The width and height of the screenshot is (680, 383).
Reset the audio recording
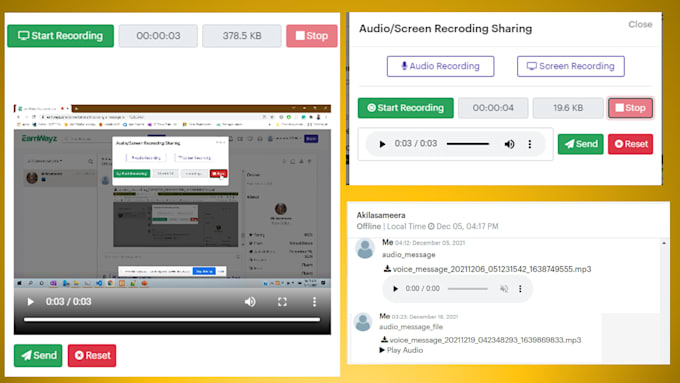coord(630,144)
